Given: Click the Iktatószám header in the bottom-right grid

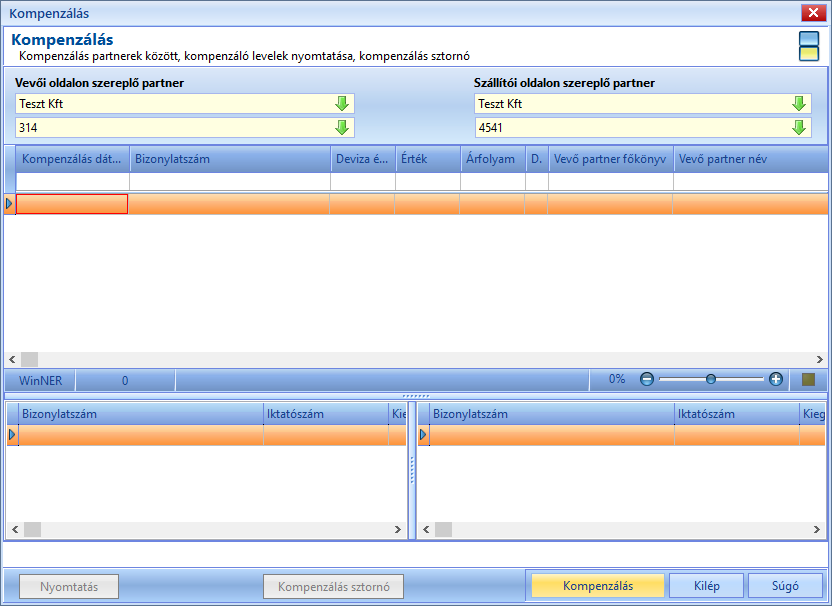Looking at the screenshot, I should (x=737, y=414).
